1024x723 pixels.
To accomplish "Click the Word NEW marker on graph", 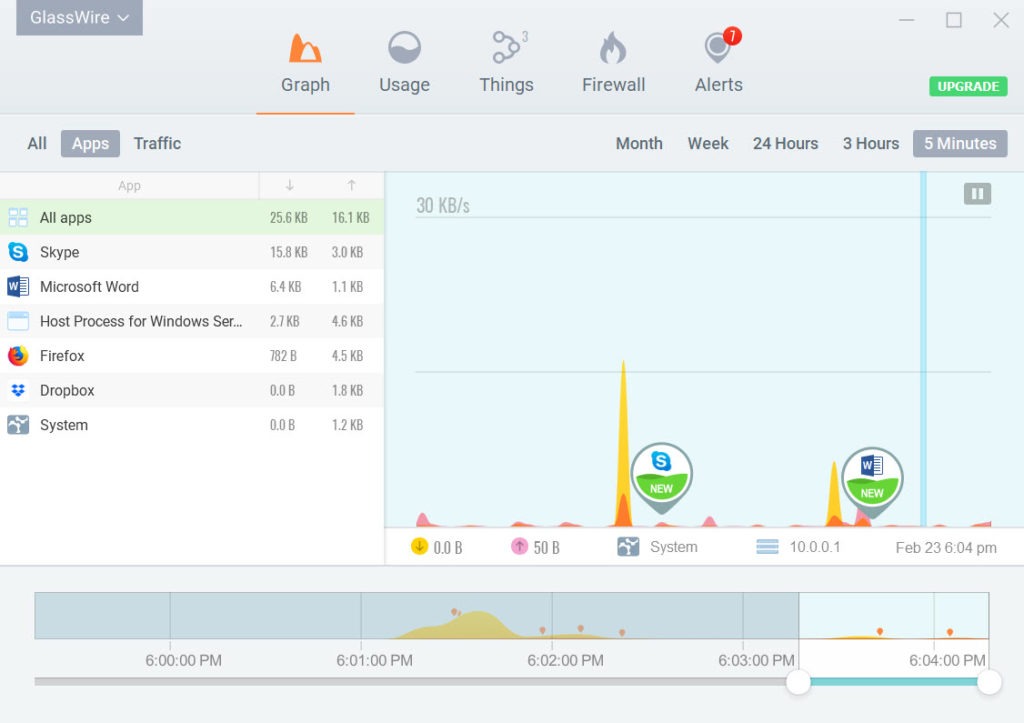I will pyautogui.click(x=872, y=481).
